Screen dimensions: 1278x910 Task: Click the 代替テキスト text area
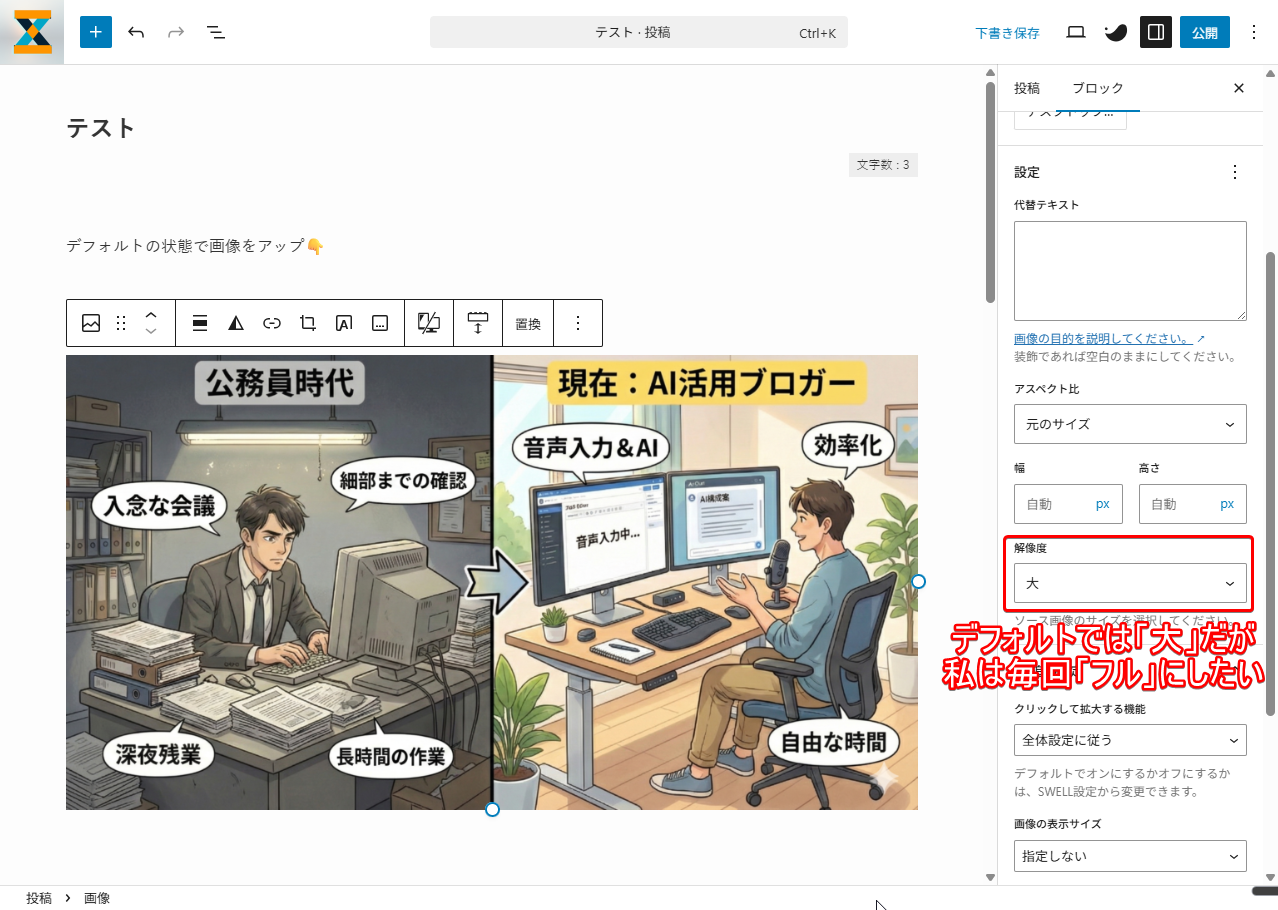pyautogui.click(x=1130, y=270)
